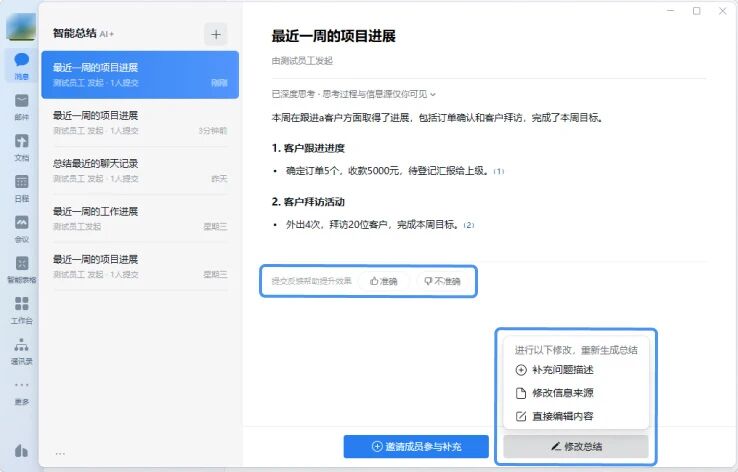This screenshot has height=472, width=738.
Task: Click 邀请成员参与补充 button
Action: click(416, 446)
